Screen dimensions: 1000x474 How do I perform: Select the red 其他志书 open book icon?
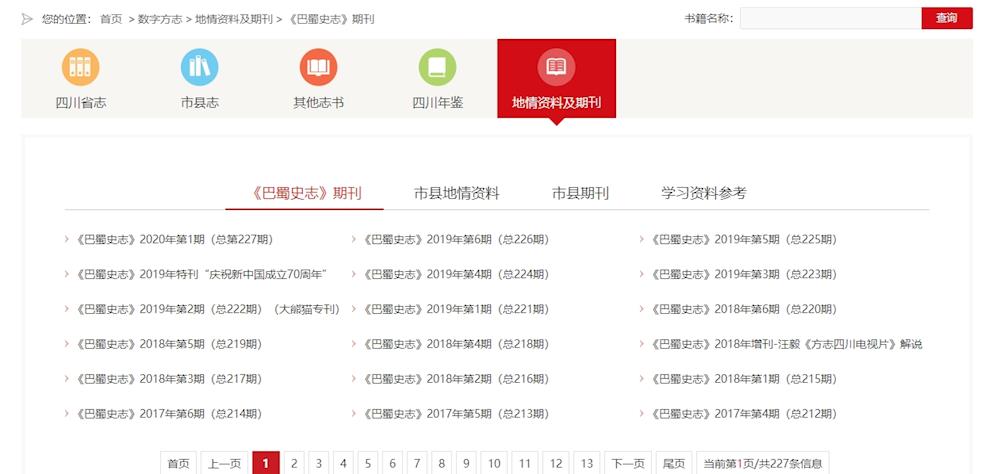pos(318,67)
